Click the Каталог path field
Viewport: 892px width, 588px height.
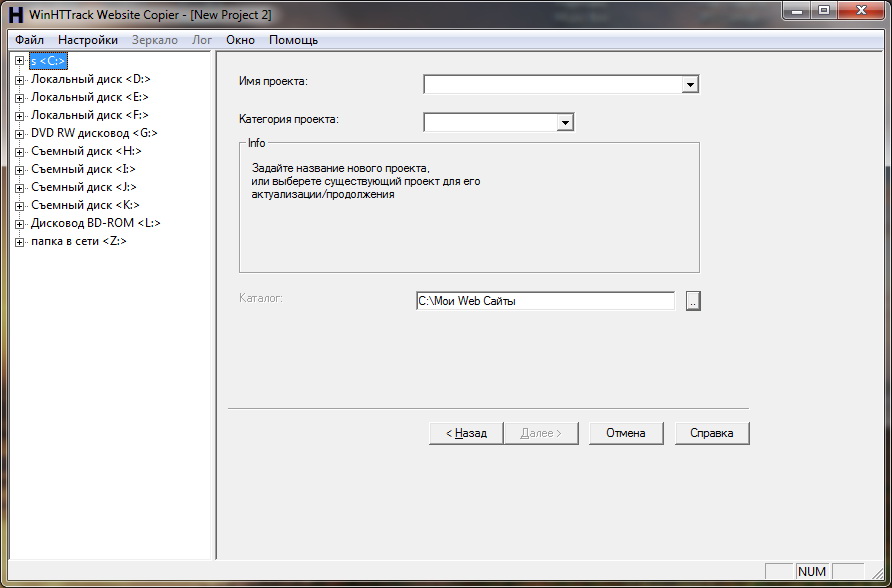545,301
